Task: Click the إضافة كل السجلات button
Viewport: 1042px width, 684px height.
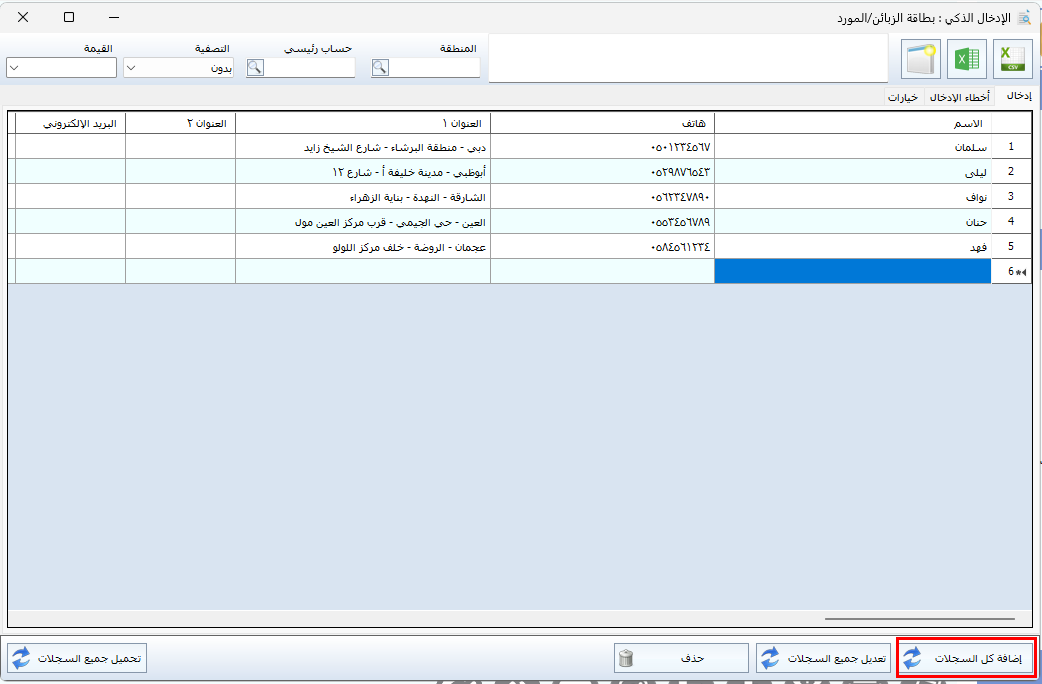Action: coord(966,658)
